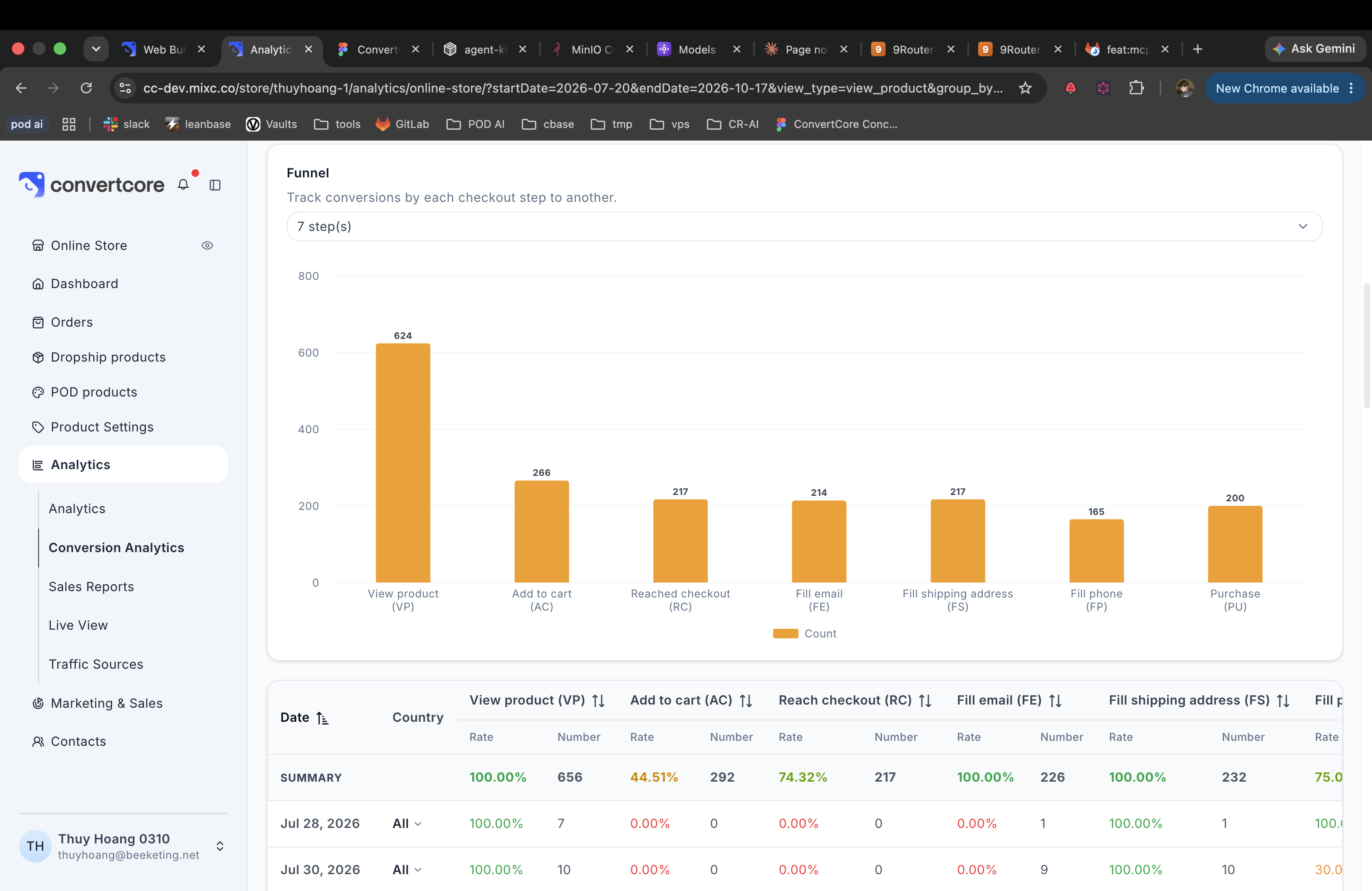Click the Purchase (PU) 200 bar
Image resolution: width=1372 pixels, height=891 pixels.
pos(1235,544)
